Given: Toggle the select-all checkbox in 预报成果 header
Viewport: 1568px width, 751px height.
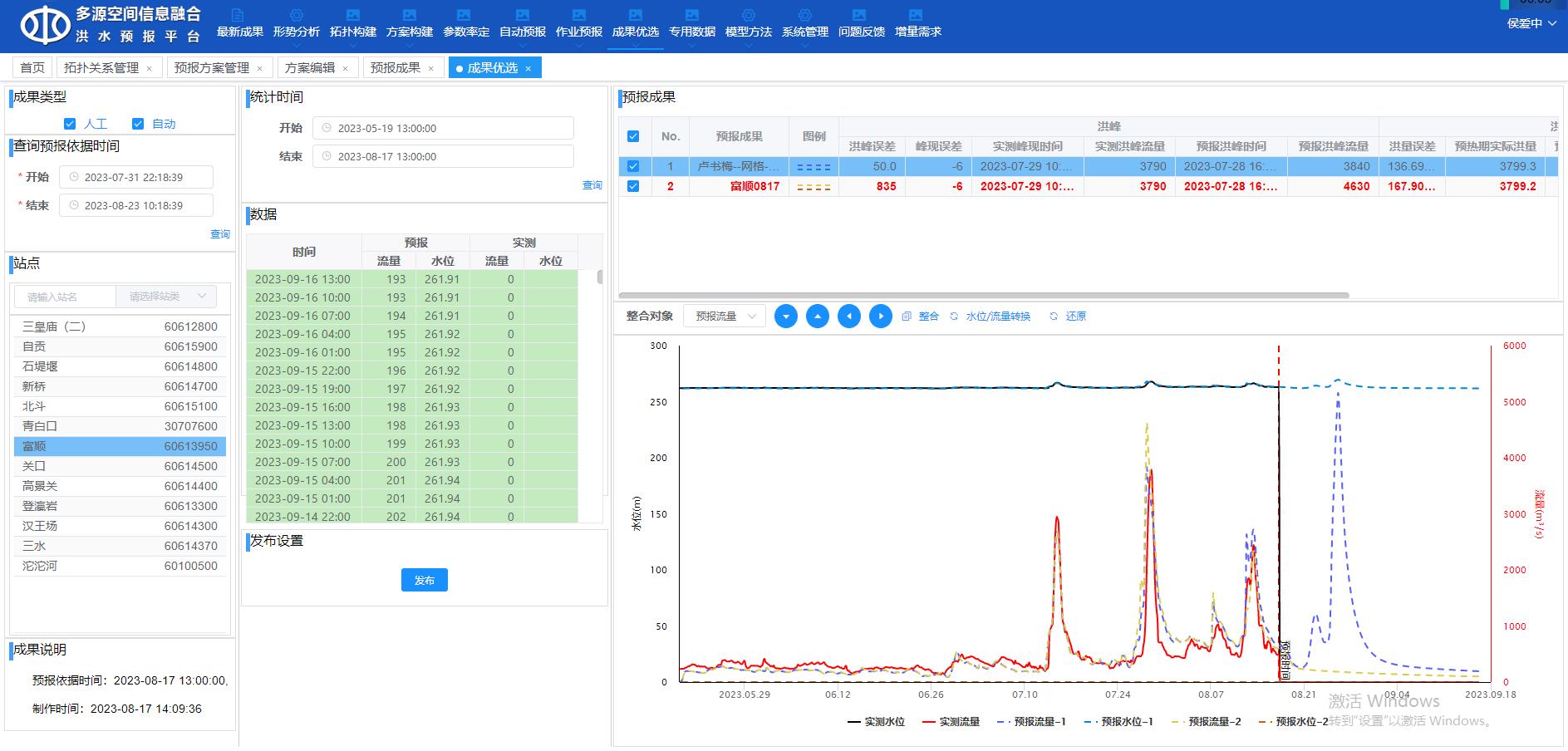Looking at the screenshot, I should tap(633, 136).
